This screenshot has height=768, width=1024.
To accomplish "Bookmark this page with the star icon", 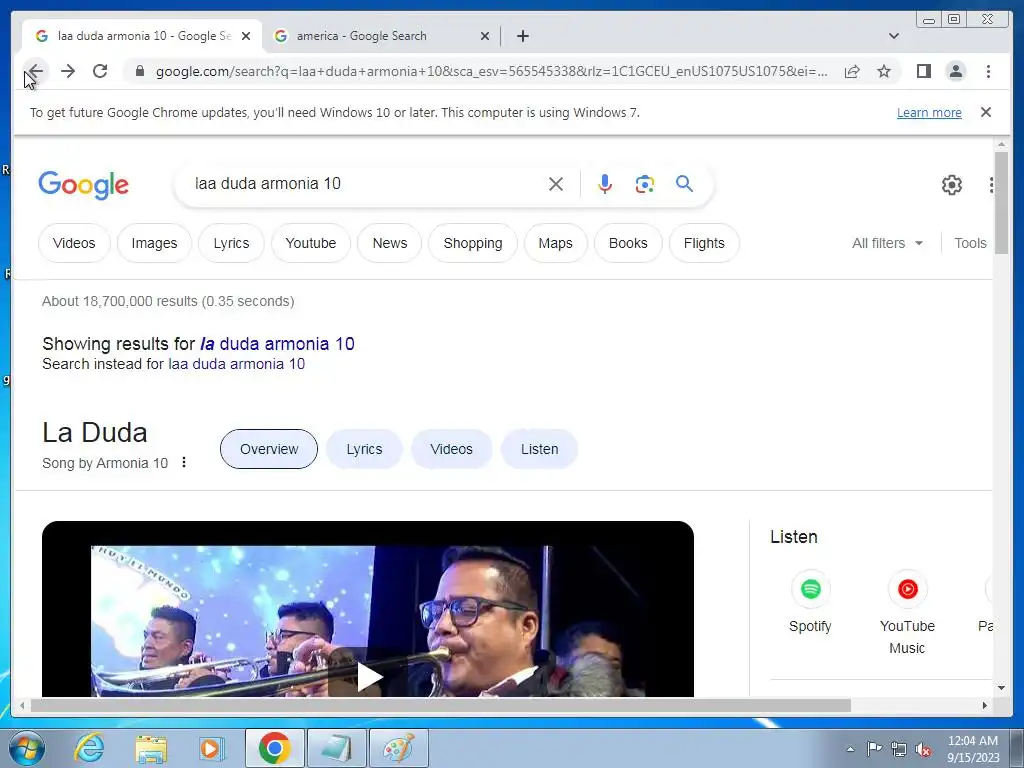I will click(x=884, y=71).
